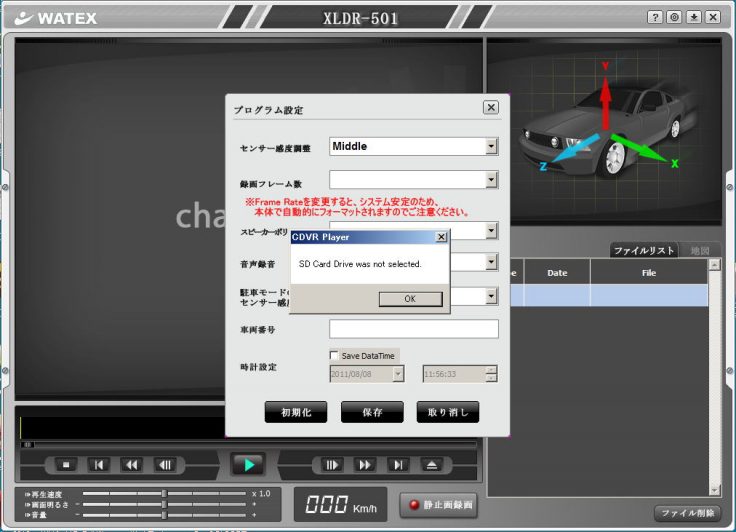This screenshot has height=532, width=736.
Task: Open the speaker volume dropdown arrow
Action: pyautogui.click(x=491, y=231)
